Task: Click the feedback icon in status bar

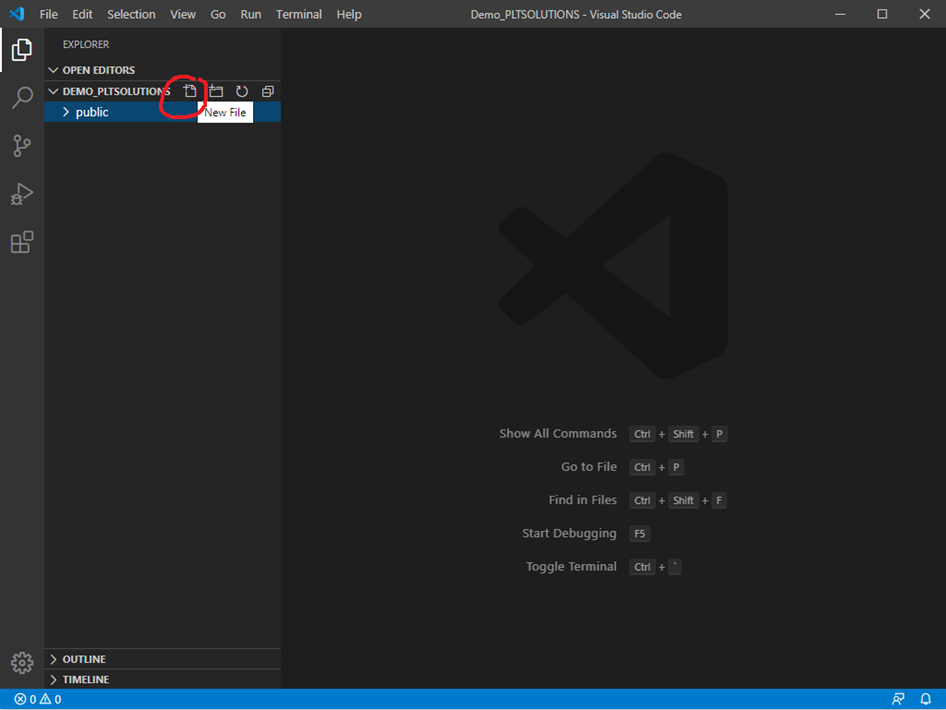Action: tap(898, 699)
